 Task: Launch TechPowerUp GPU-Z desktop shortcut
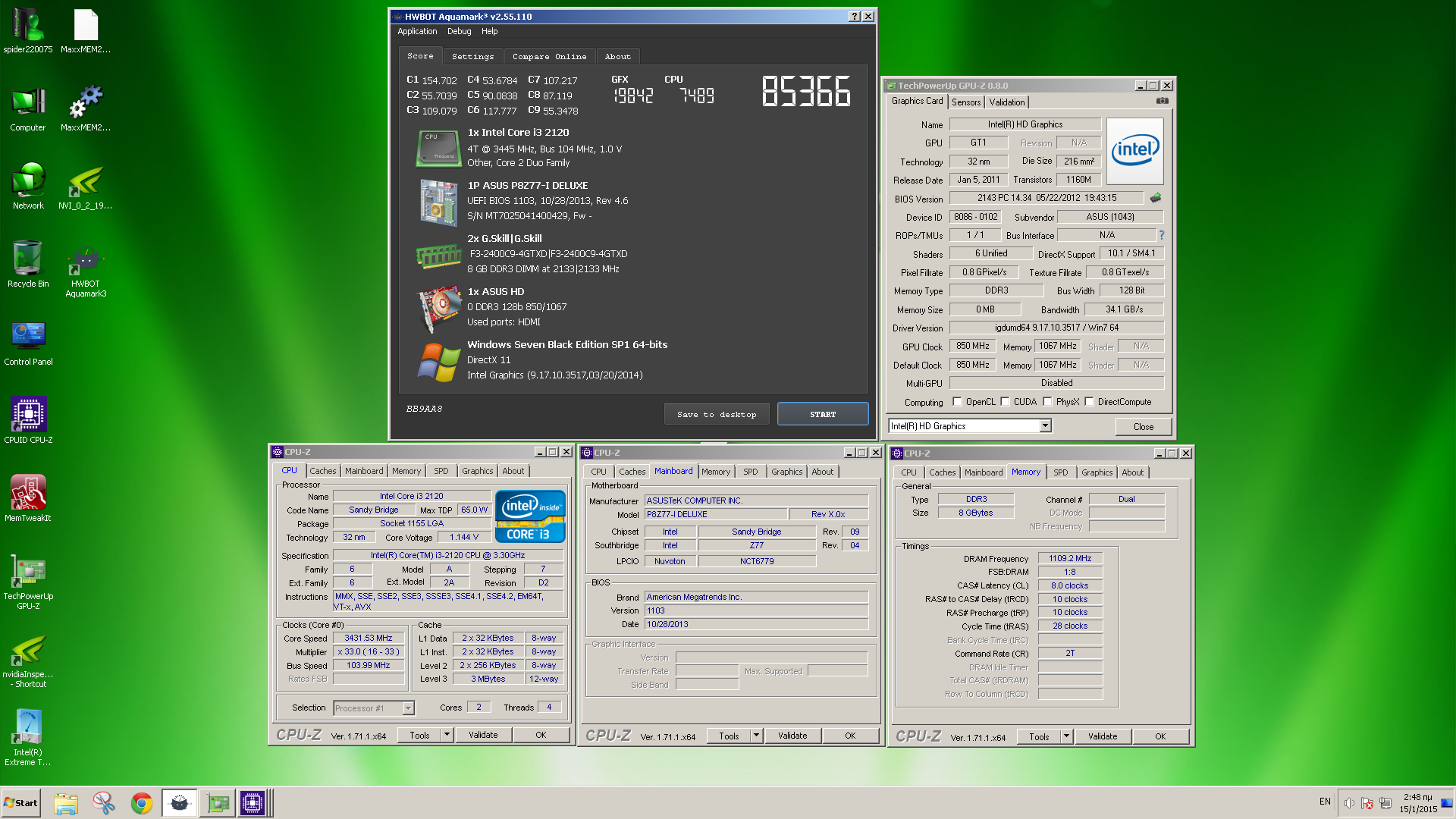(x=28, y=582)
